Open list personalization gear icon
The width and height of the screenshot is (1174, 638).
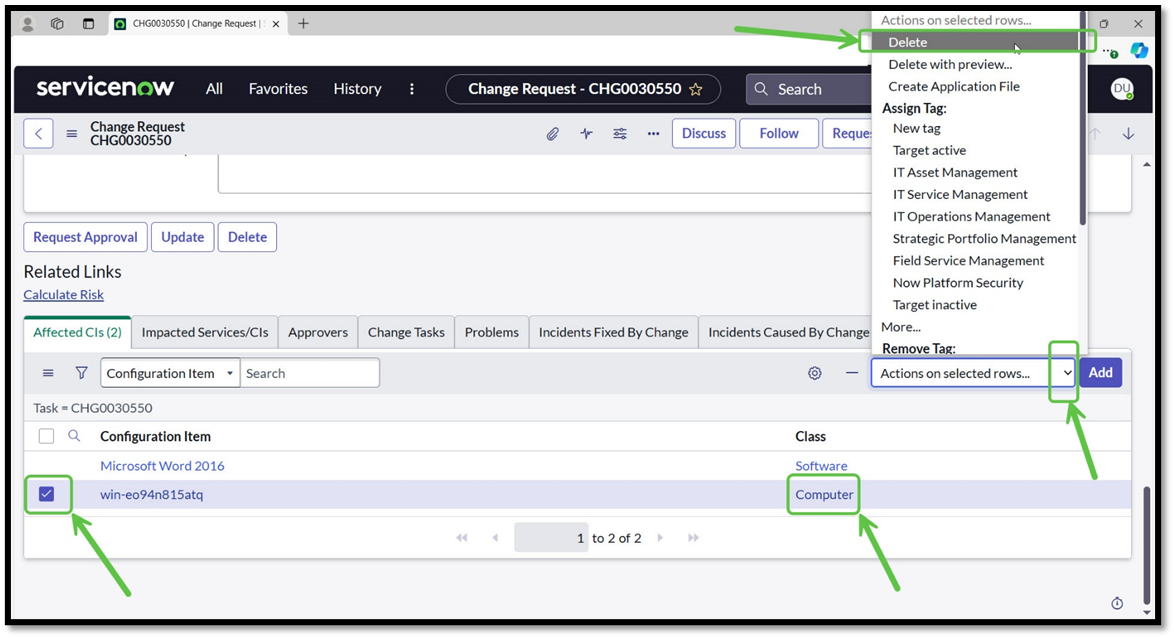(x=815, y=373)
